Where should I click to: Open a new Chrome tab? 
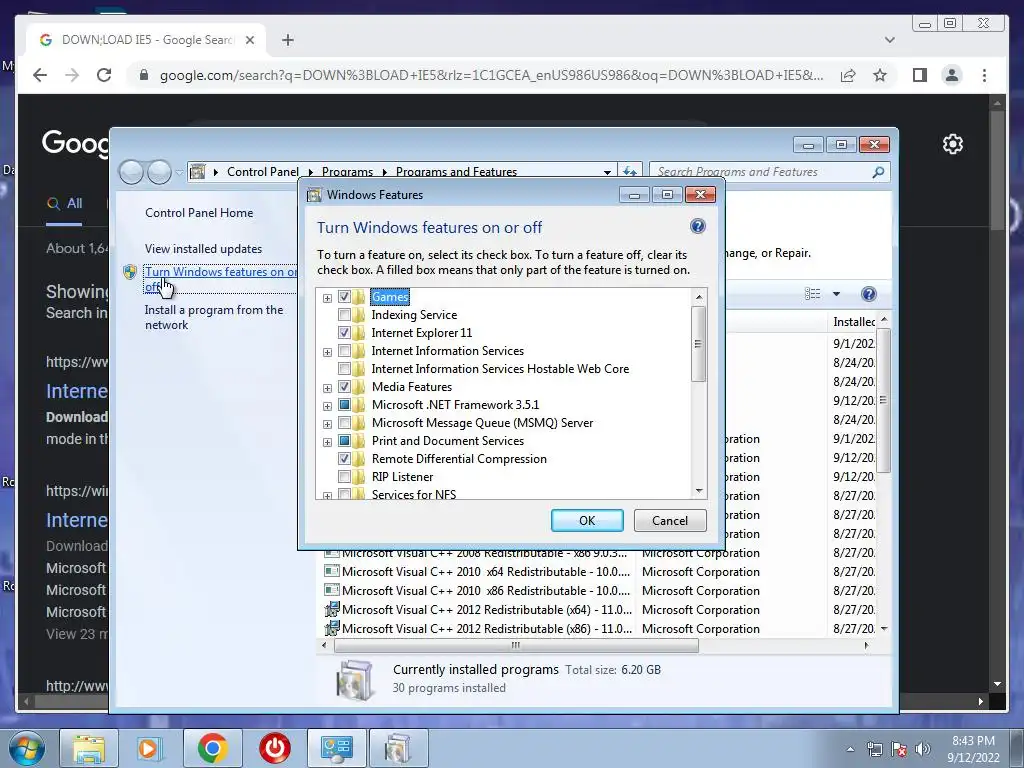point(288,40)
